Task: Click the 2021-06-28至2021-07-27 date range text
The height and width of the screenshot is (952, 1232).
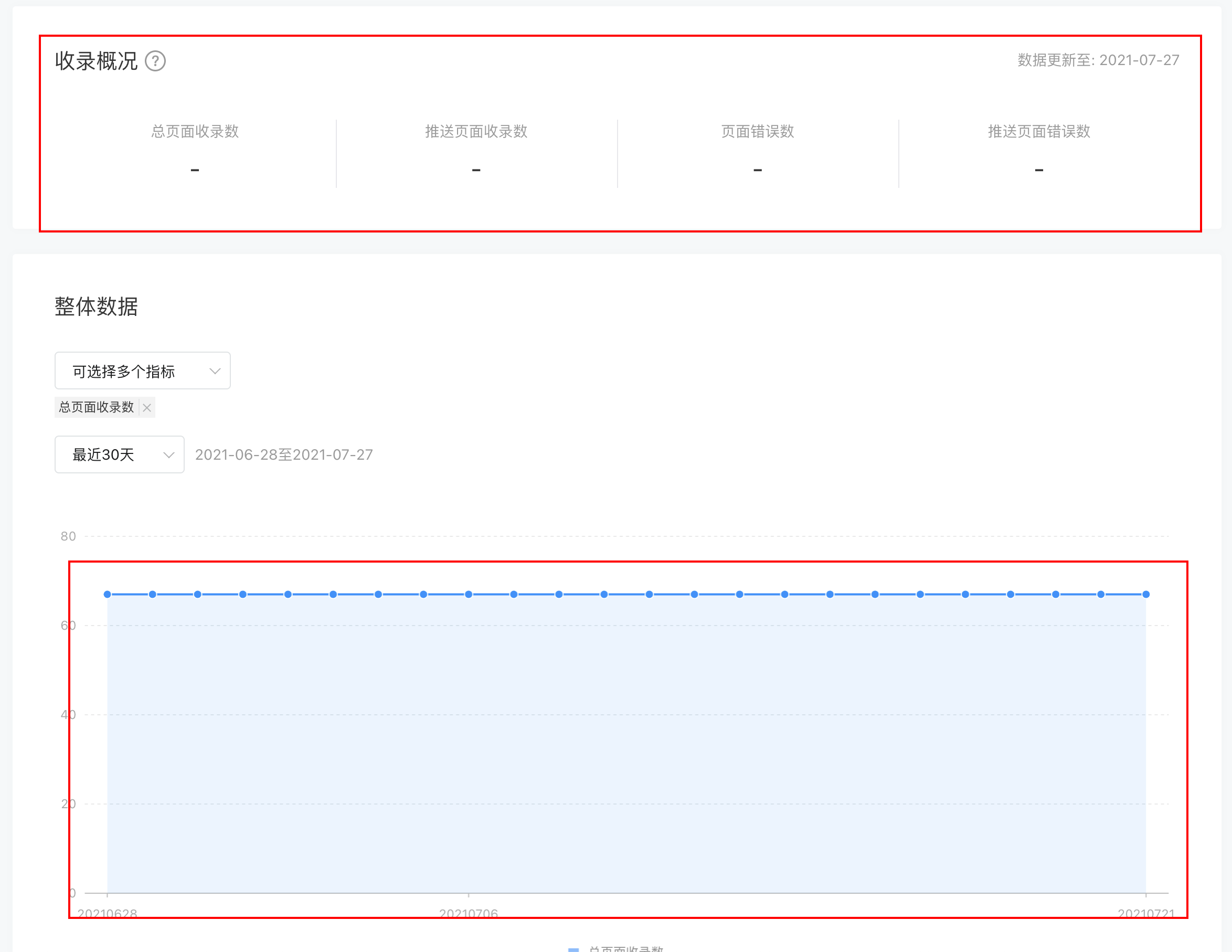Action: [x=284, y=455]
